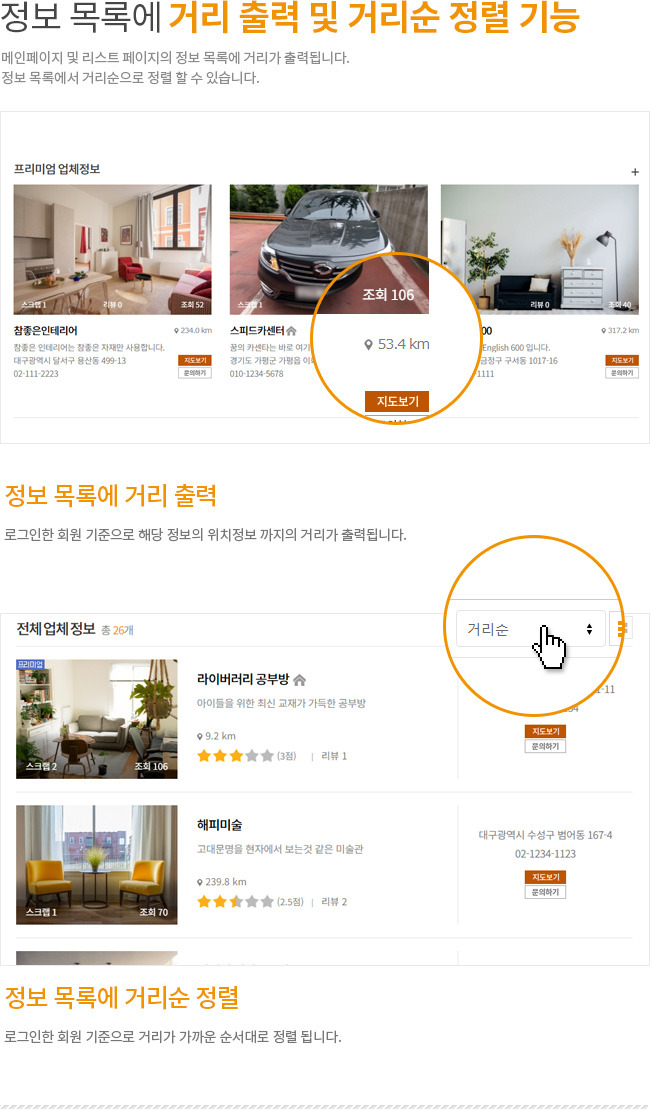Click the location pin beside 9.2 km
Image resolution: width=650 pixels, height=1110 pixels.
coord(200,736)
